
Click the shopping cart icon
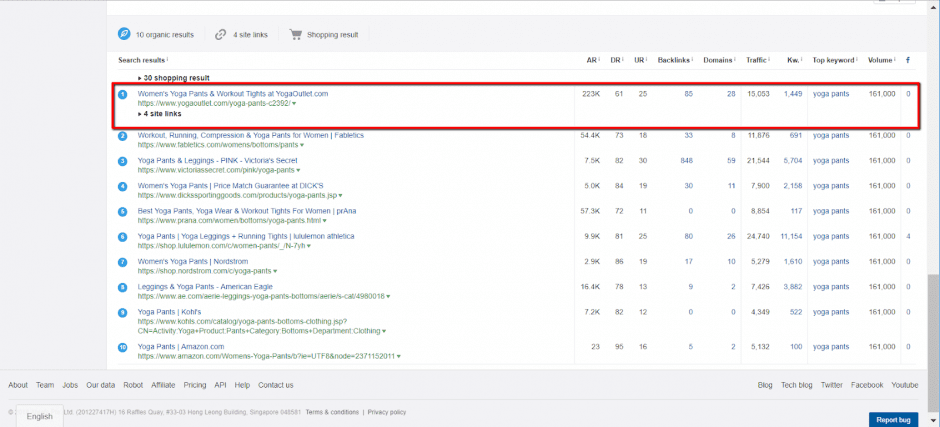tap(296, 34)
